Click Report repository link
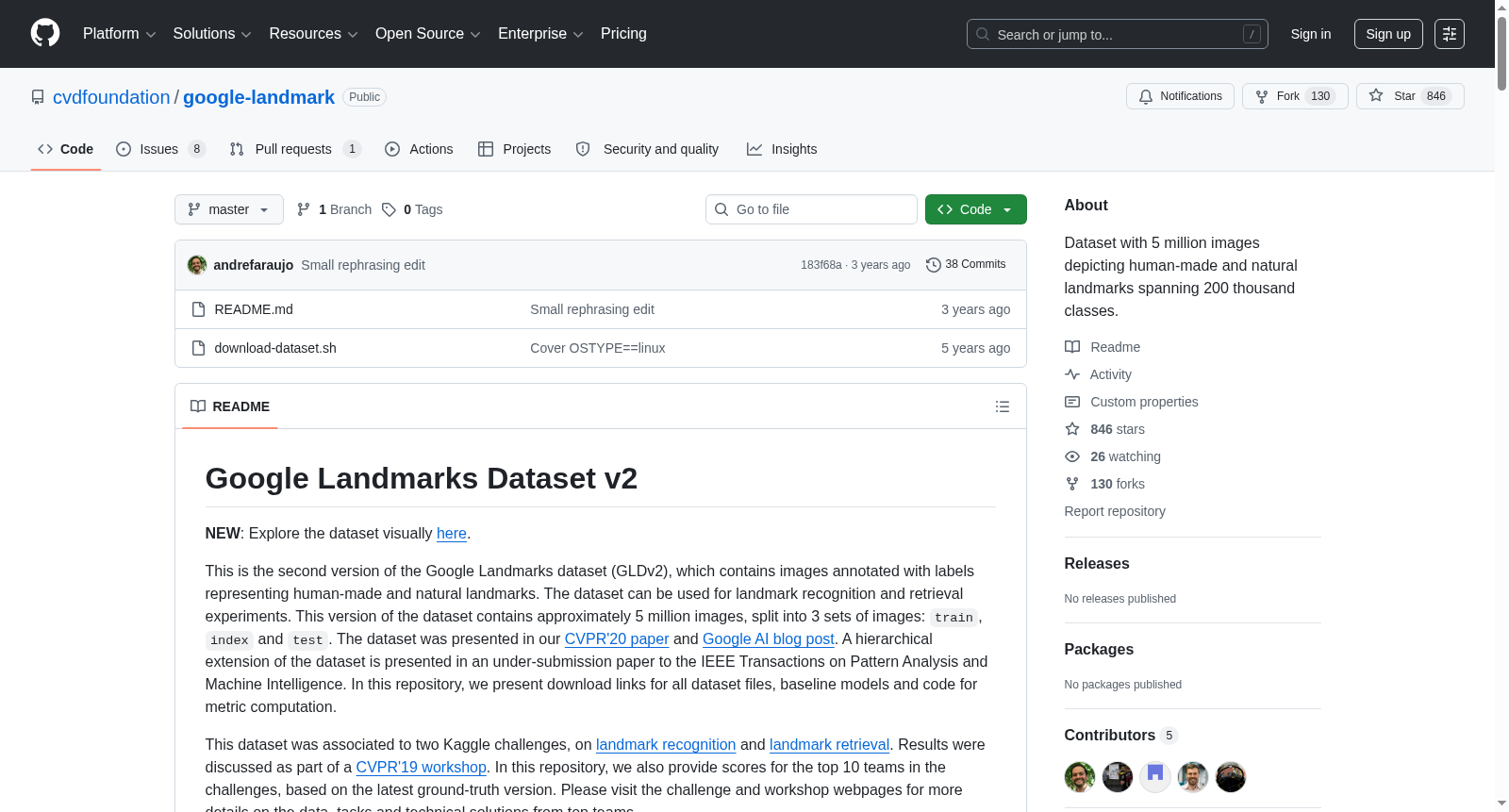Viewport: 1509px width, 812px height. pos(1115,511)
